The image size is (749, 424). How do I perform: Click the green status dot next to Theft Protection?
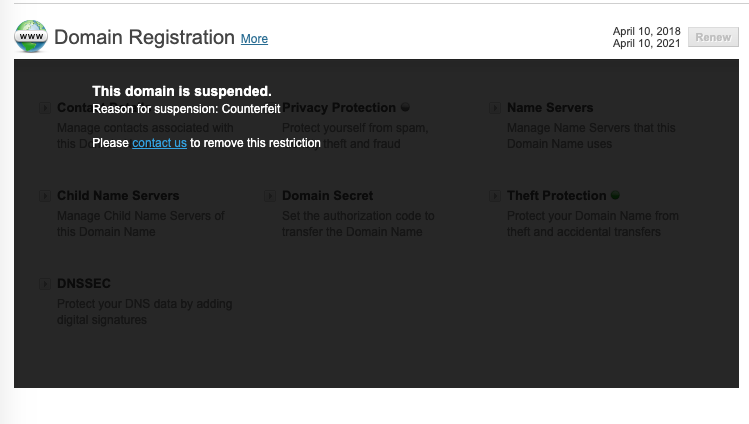(x=615, y=195)
